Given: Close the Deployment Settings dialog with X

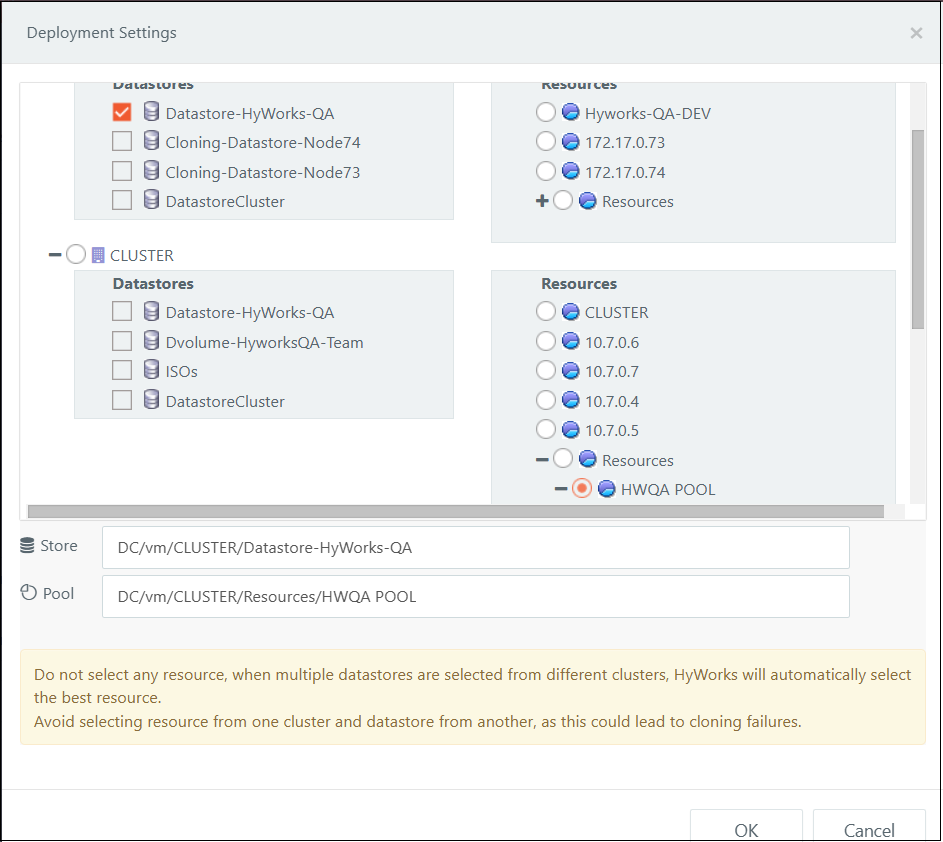Looking at the screenshot, I should tap(916, 33).
